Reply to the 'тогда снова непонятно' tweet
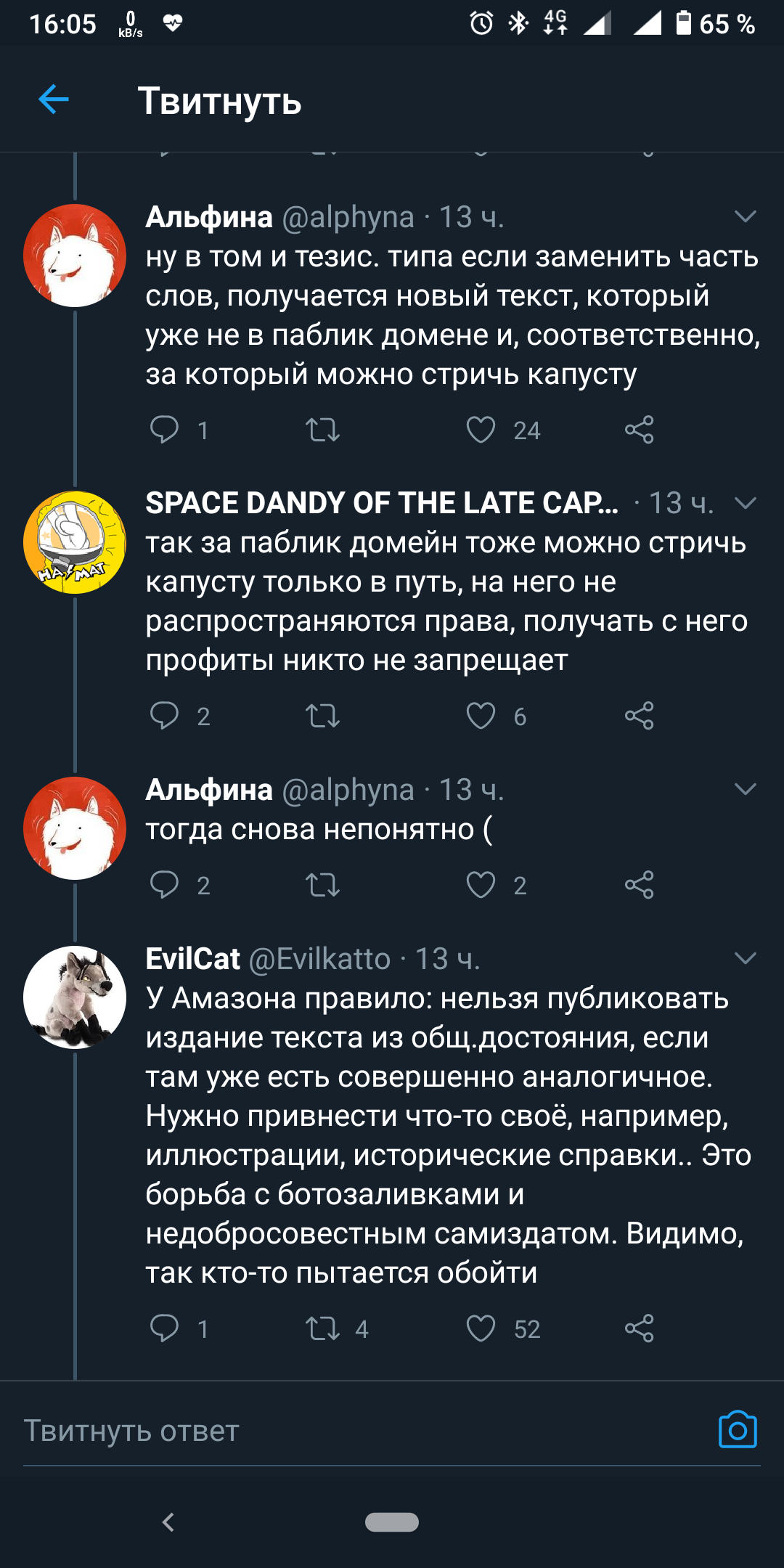784x1568 pixels. click(x=165, y=884)
